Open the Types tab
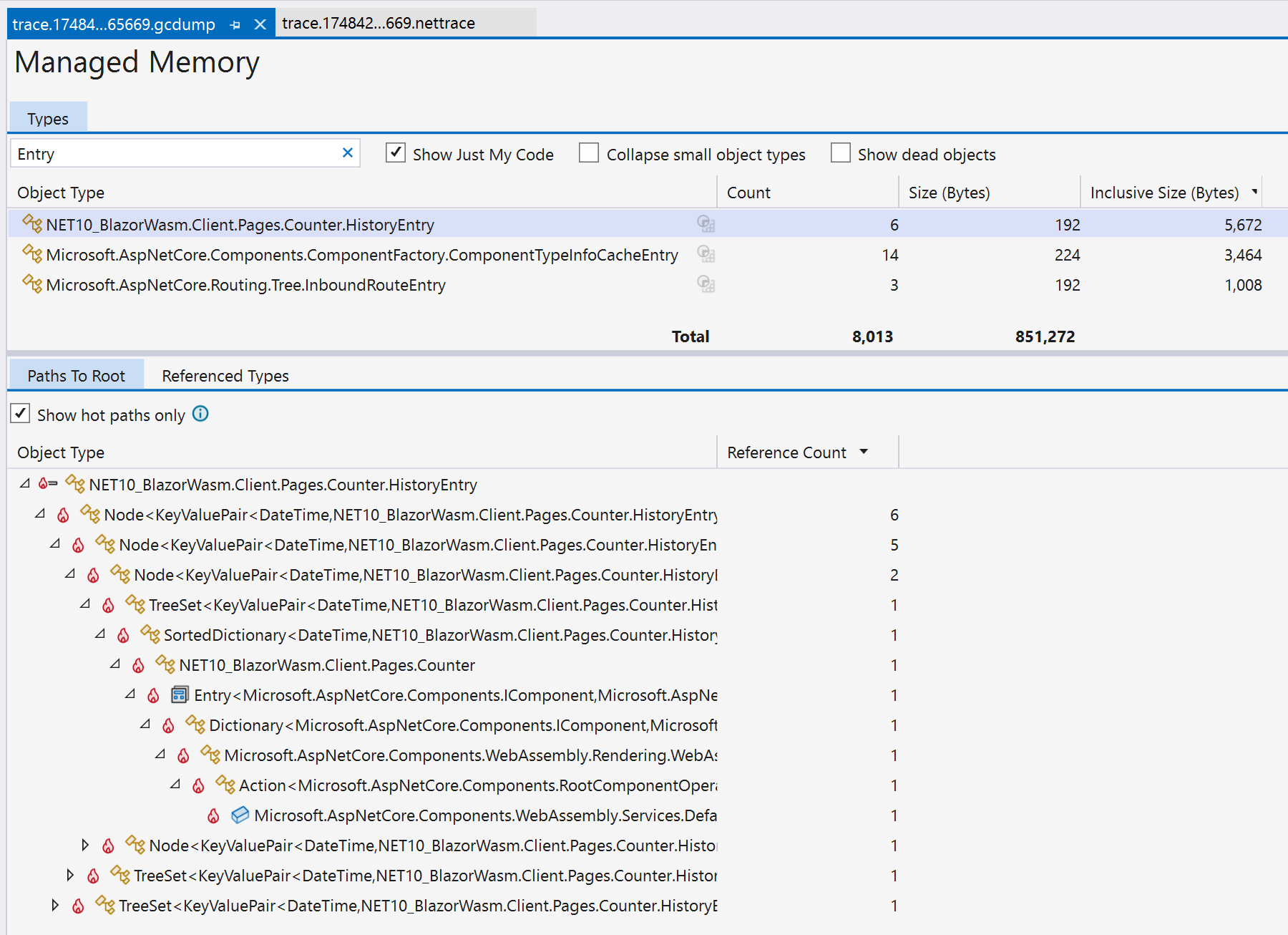 click(x=48, y=118)
